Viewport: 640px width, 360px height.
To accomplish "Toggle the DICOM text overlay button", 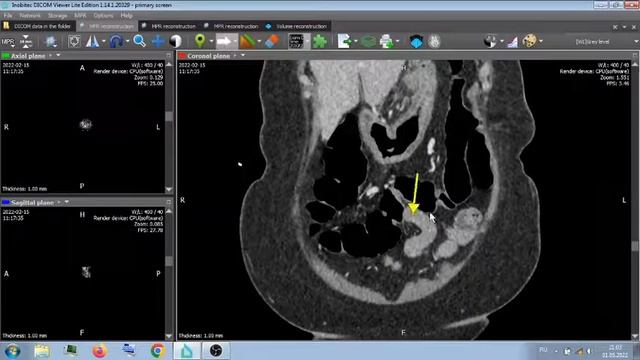I will point(296,41).
